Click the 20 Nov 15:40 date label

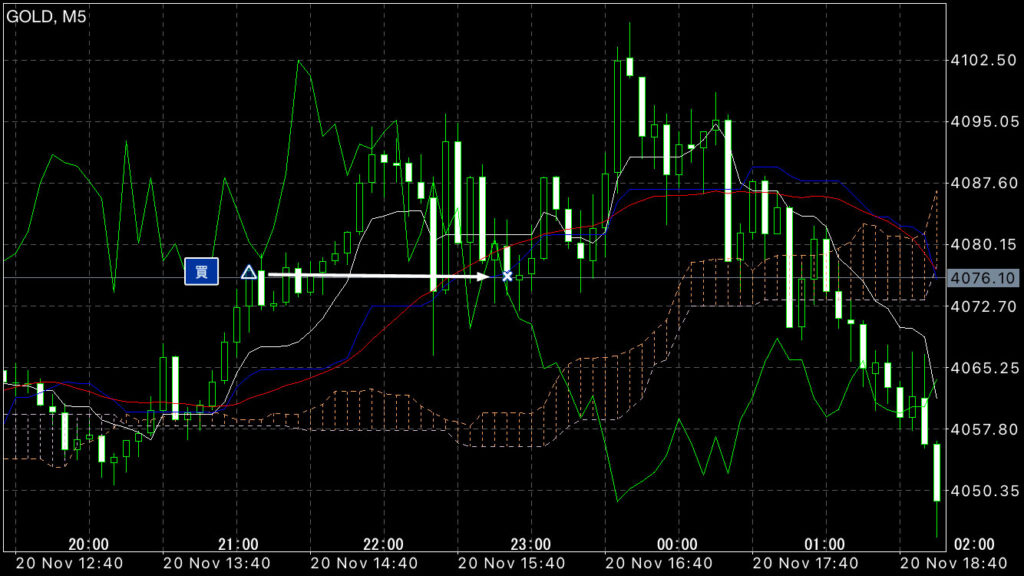click(x=511, y=562)
